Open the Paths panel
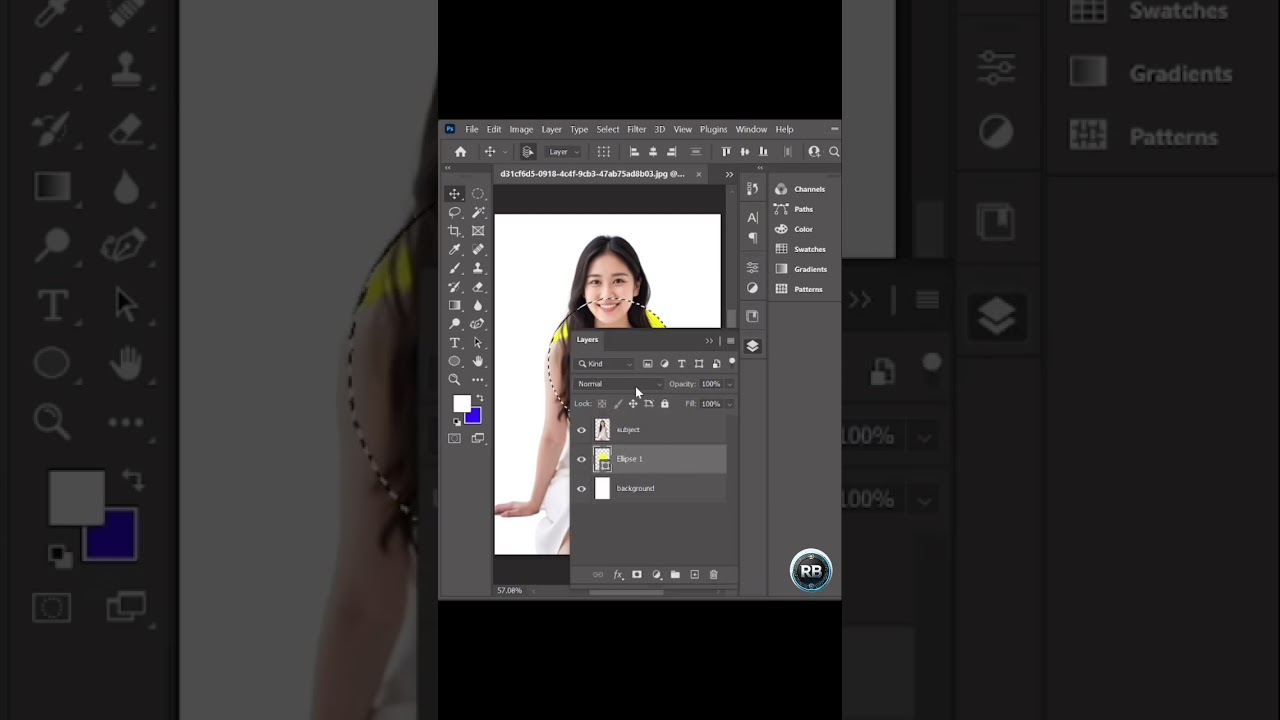Screen dimensions: 1280x720 coord(794,209)
